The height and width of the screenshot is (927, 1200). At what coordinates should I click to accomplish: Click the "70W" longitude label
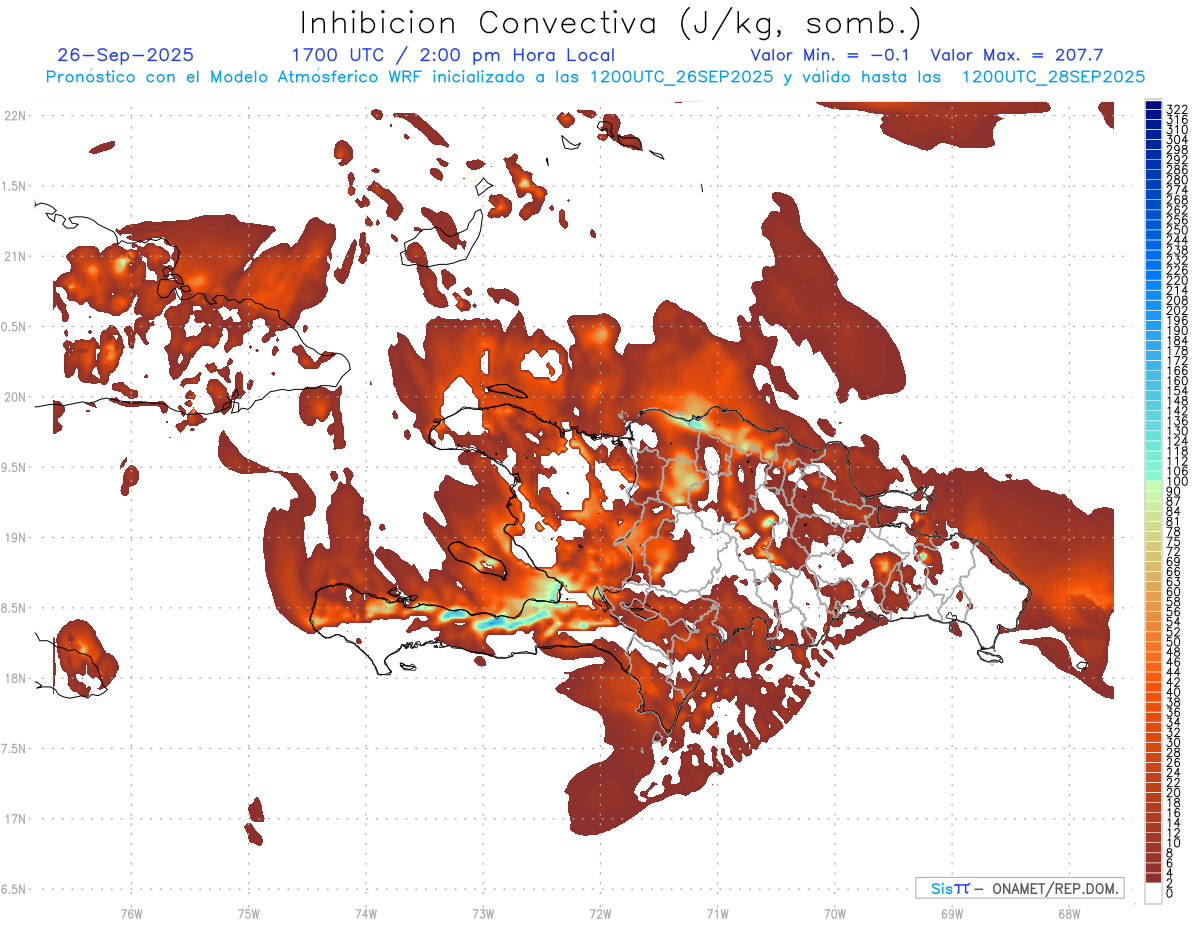click(x=834, y=914)
